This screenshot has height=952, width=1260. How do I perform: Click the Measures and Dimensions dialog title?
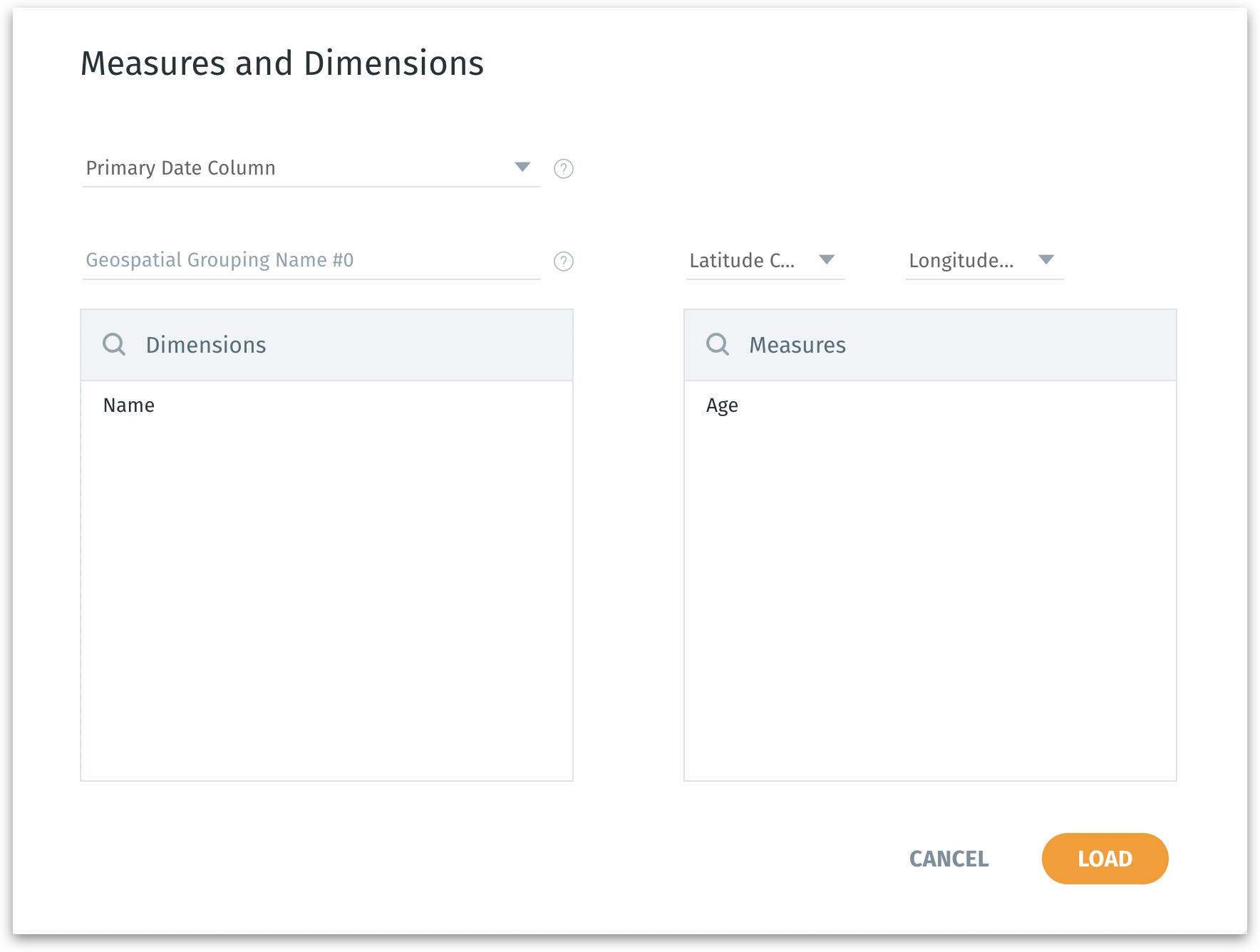(282, 63)
